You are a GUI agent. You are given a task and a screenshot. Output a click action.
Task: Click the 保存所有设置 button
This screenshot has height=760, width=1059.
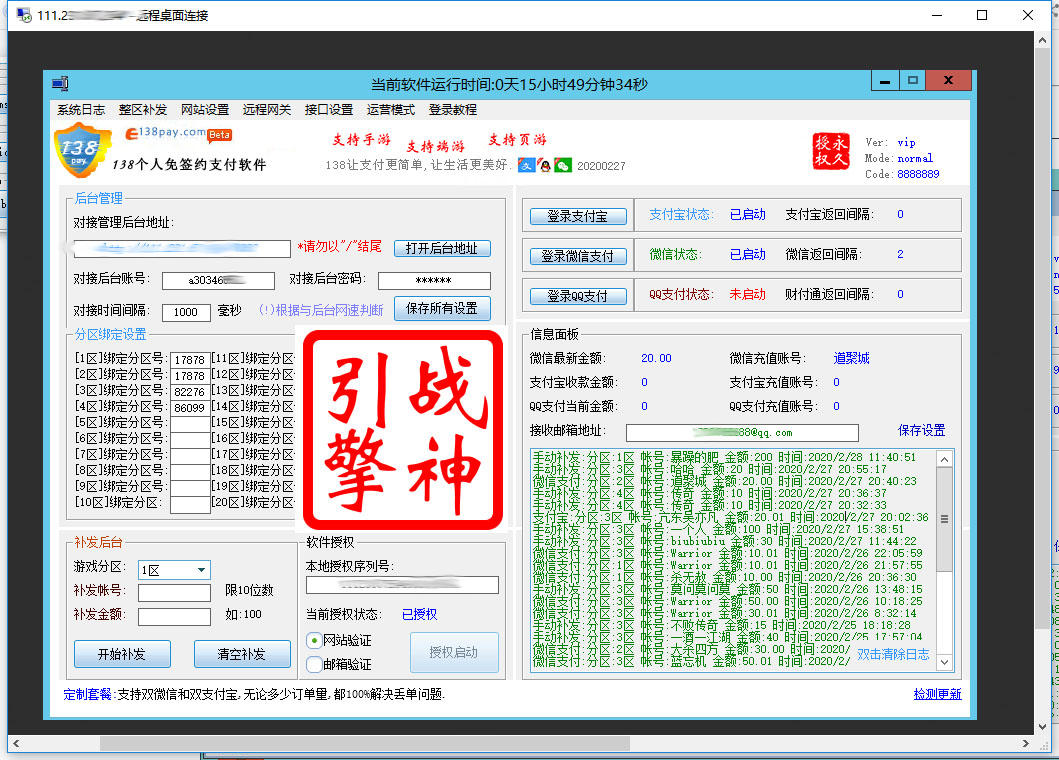(442, 309)
